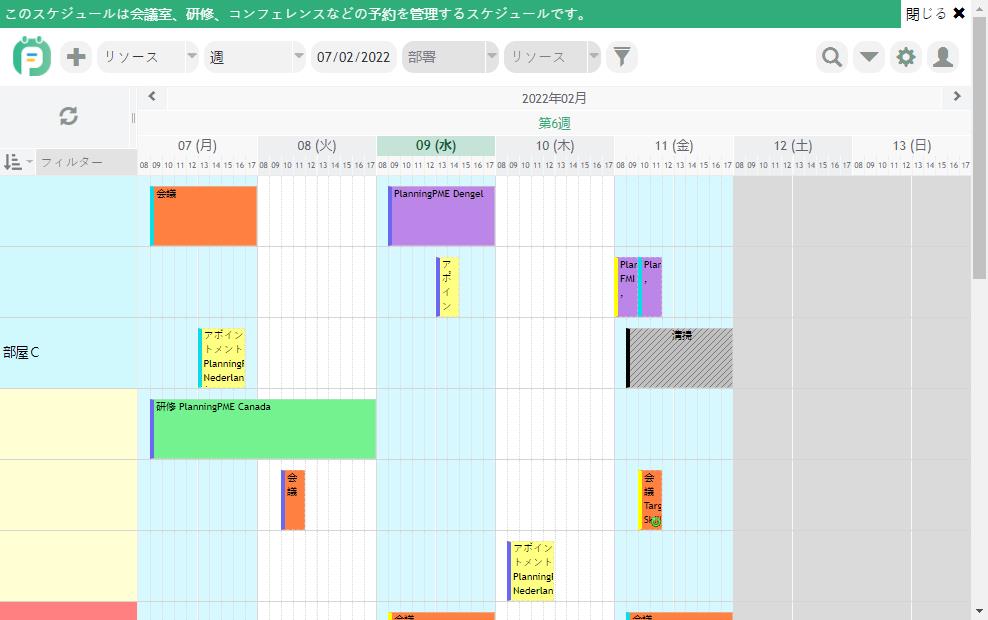Screen dimensions: 988x620
Task: Open the first purple event with yellow edge on Friday
Action: tap(626, 287)
